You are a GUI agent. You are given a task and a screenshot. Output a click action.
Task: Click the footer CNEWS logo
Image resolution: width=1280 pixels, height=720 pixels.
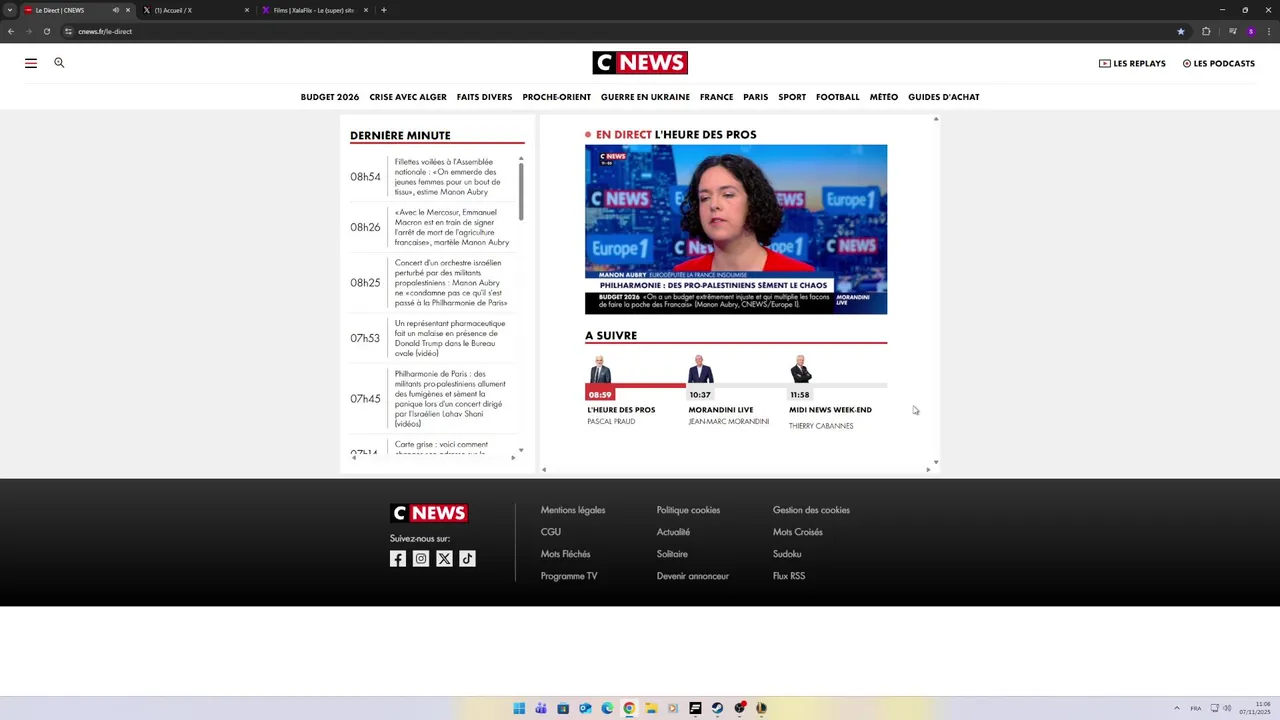click(x=428, y=513)
